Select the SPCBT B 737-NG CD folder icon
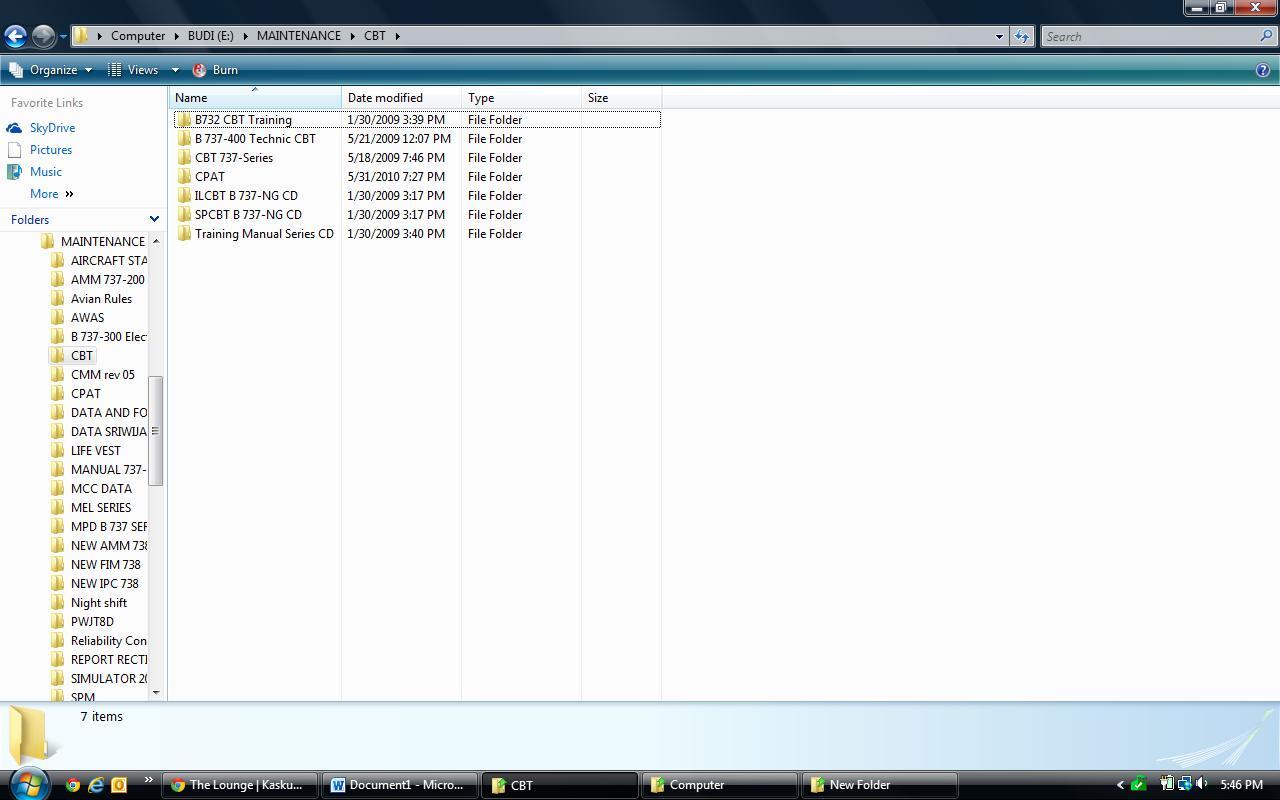This screenshot has height=800, width=1280. pyautogui.click(x=184, y=215)
